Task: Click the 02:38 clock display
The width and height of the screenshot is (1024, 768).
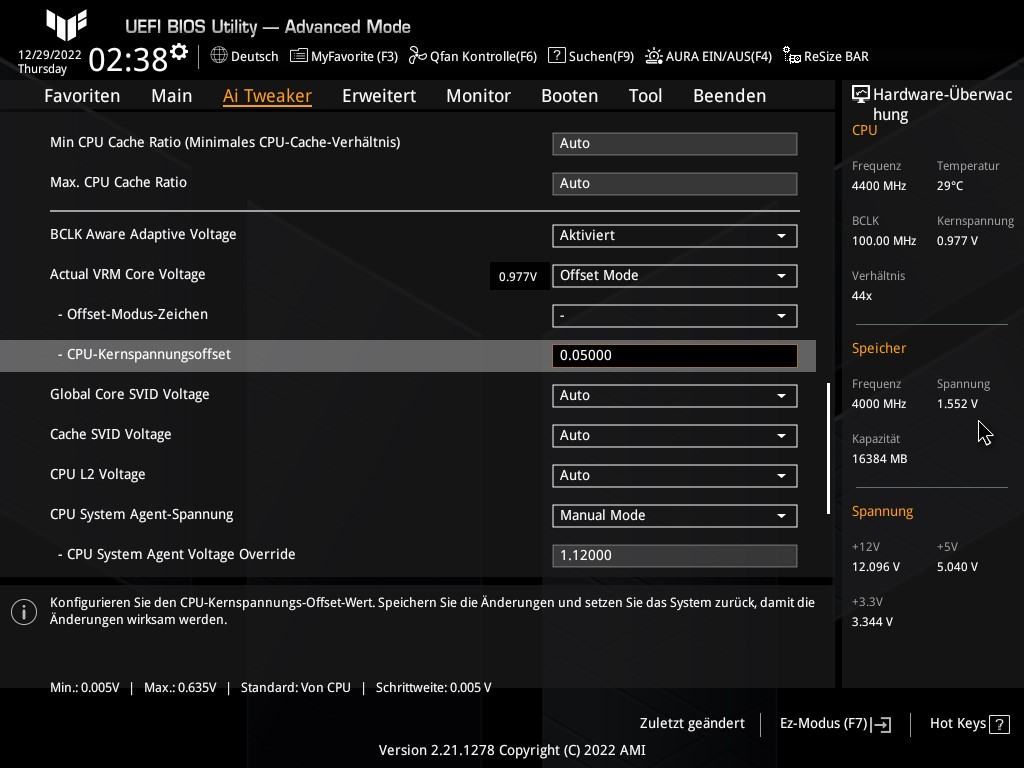Action: (x=128, y=60)
